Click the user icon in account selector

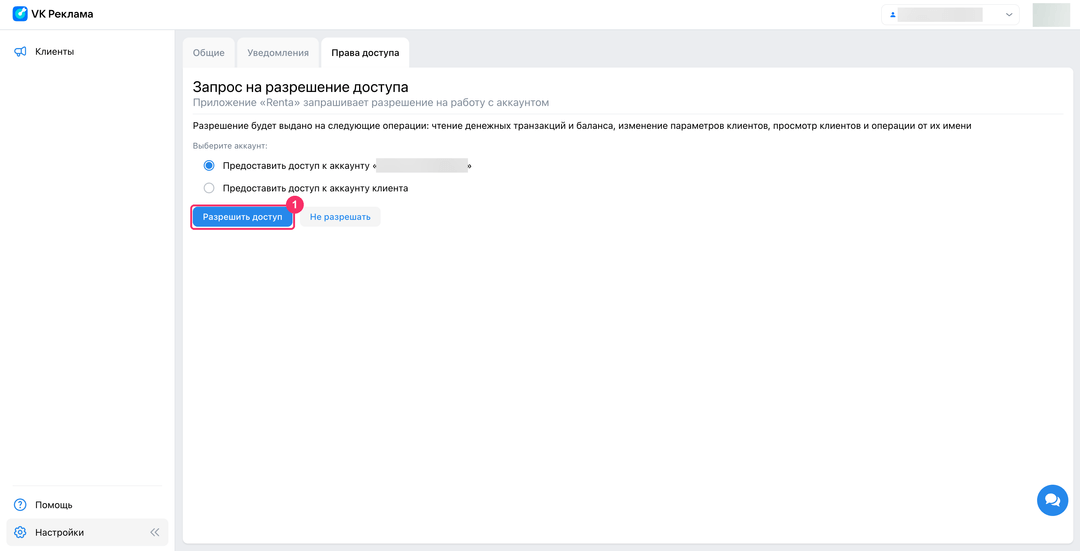pos(893,14)
